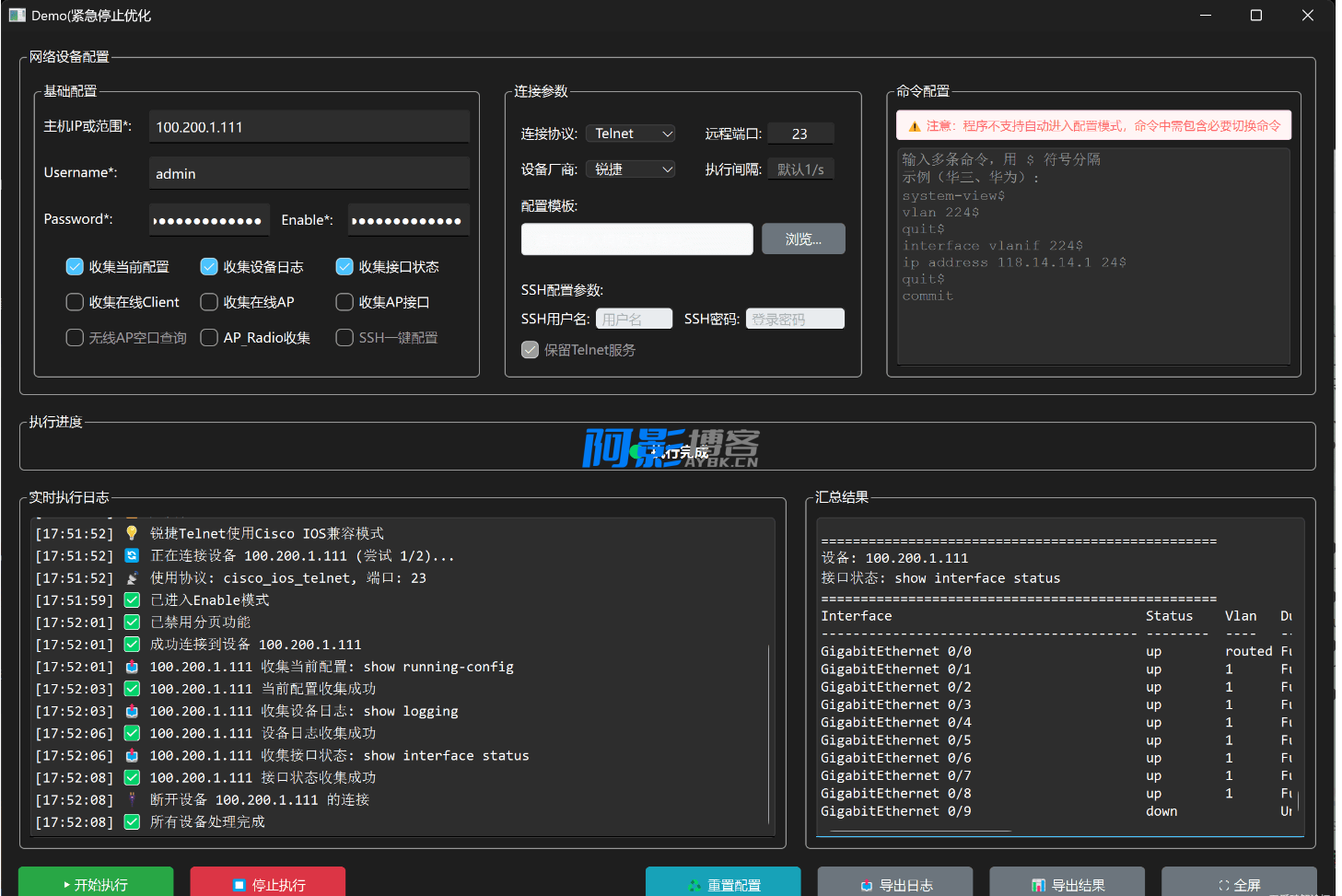The image size is (1342, 896).
Task: Click the 远程端口 port field showing 23
Action: [799, 134]
